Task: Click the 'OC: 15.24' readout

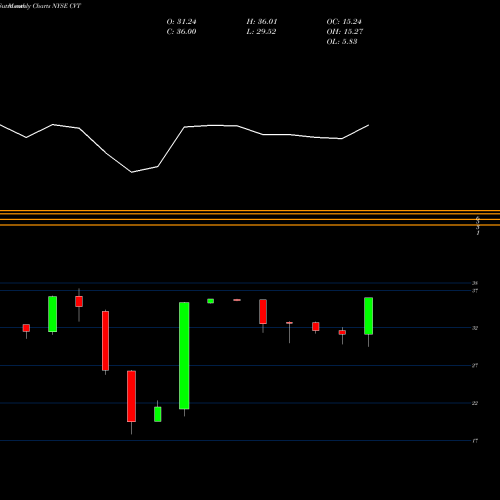Action: click(x=344, y=22)
